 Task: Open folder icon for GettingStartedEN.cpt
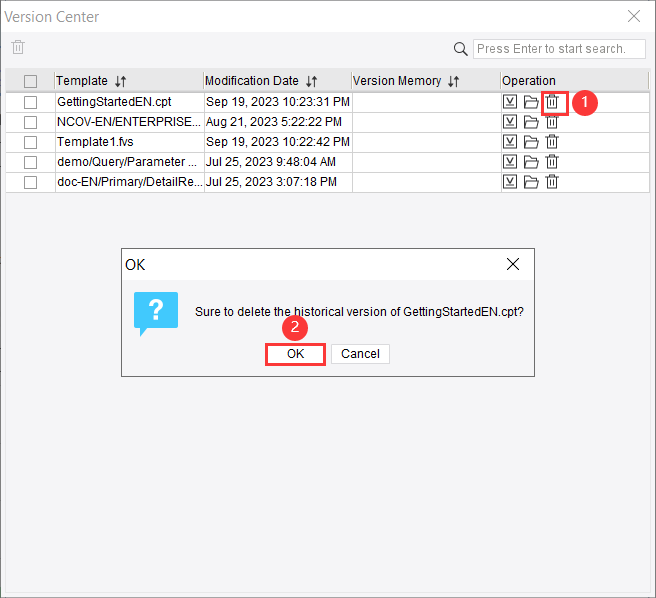(531, 102)
